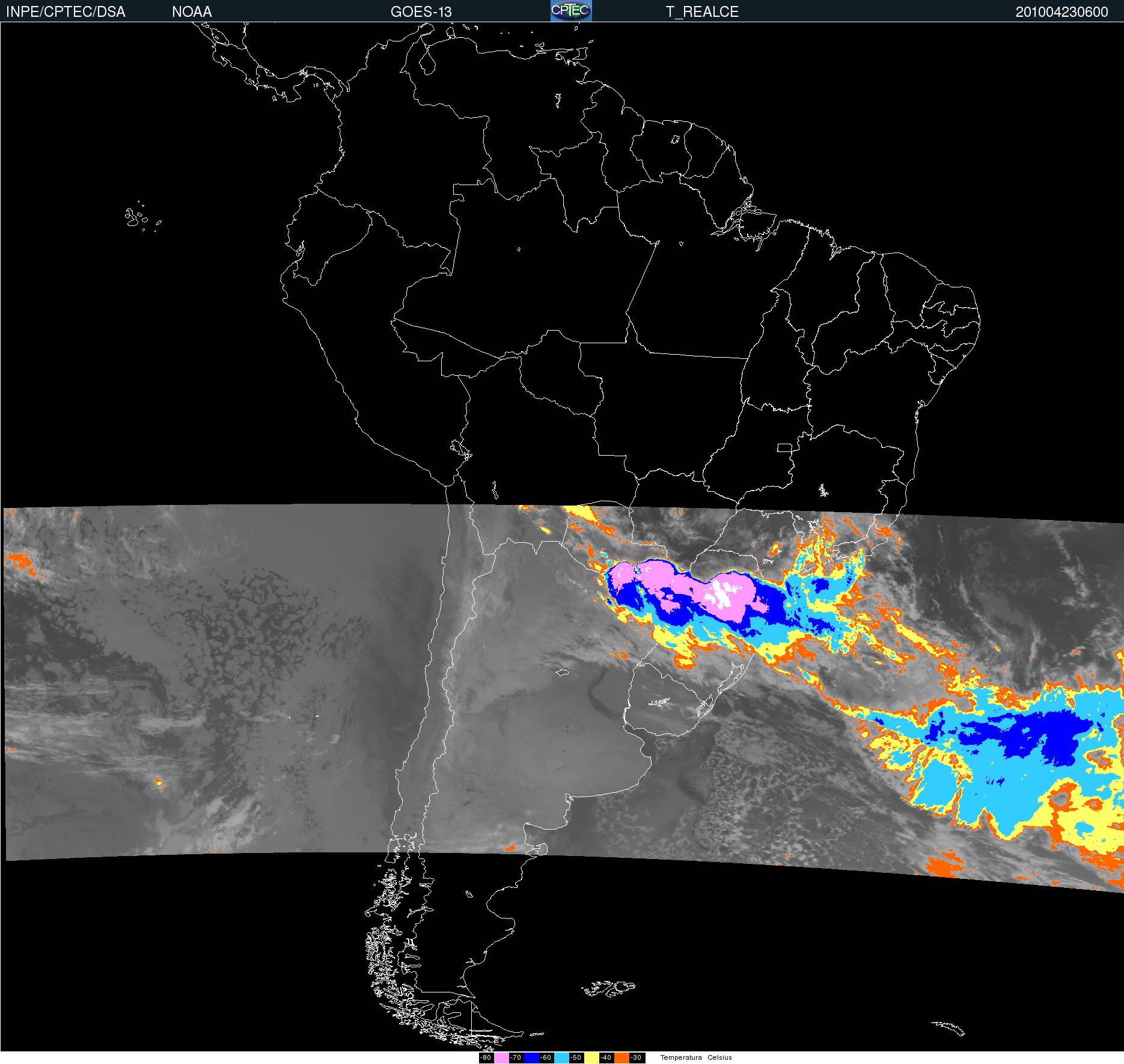
Task: Click the -80 legend value
Action: coord(486,1057)
